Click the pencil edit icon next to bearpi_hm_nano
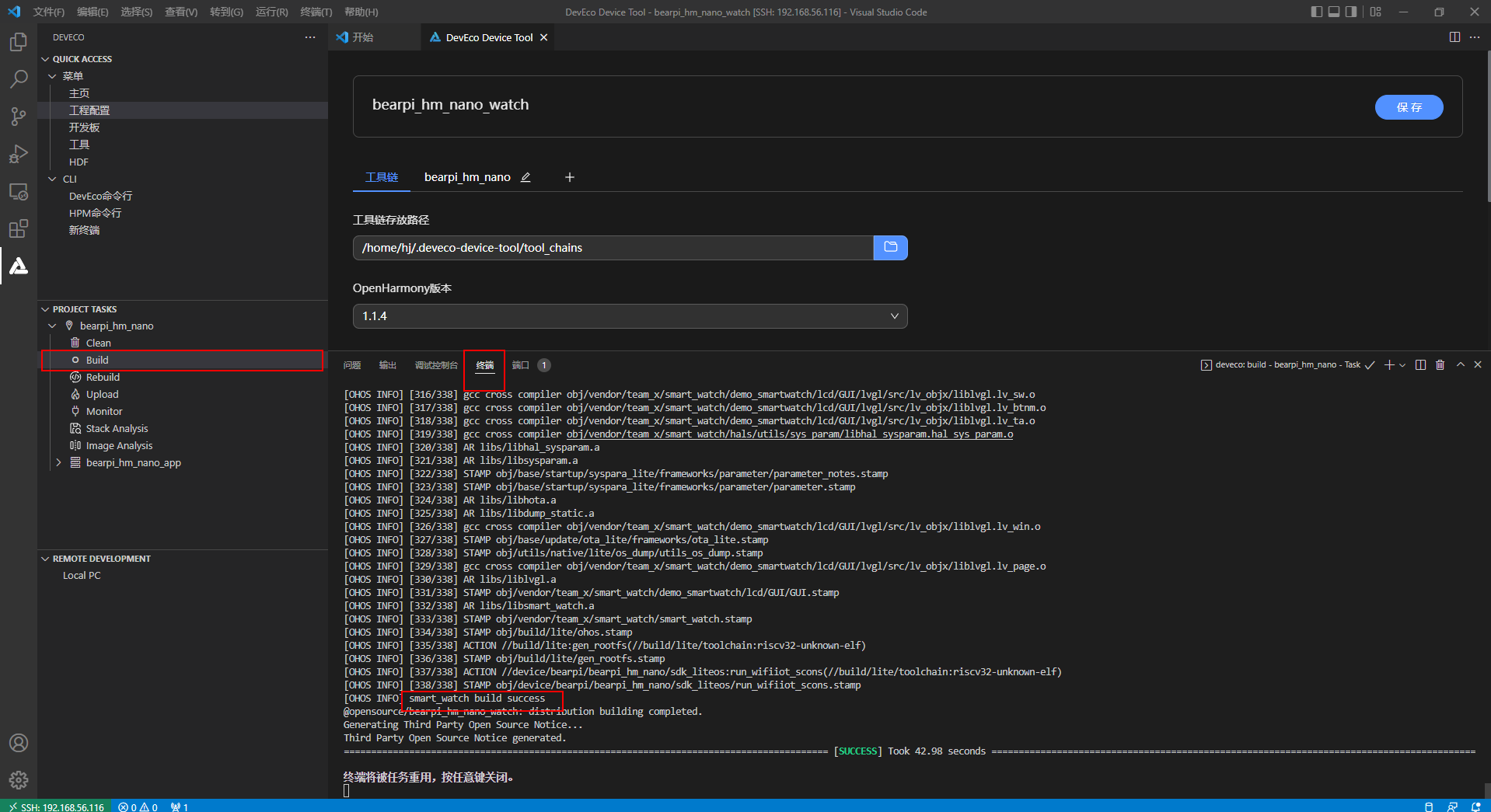 click(526, 177)
